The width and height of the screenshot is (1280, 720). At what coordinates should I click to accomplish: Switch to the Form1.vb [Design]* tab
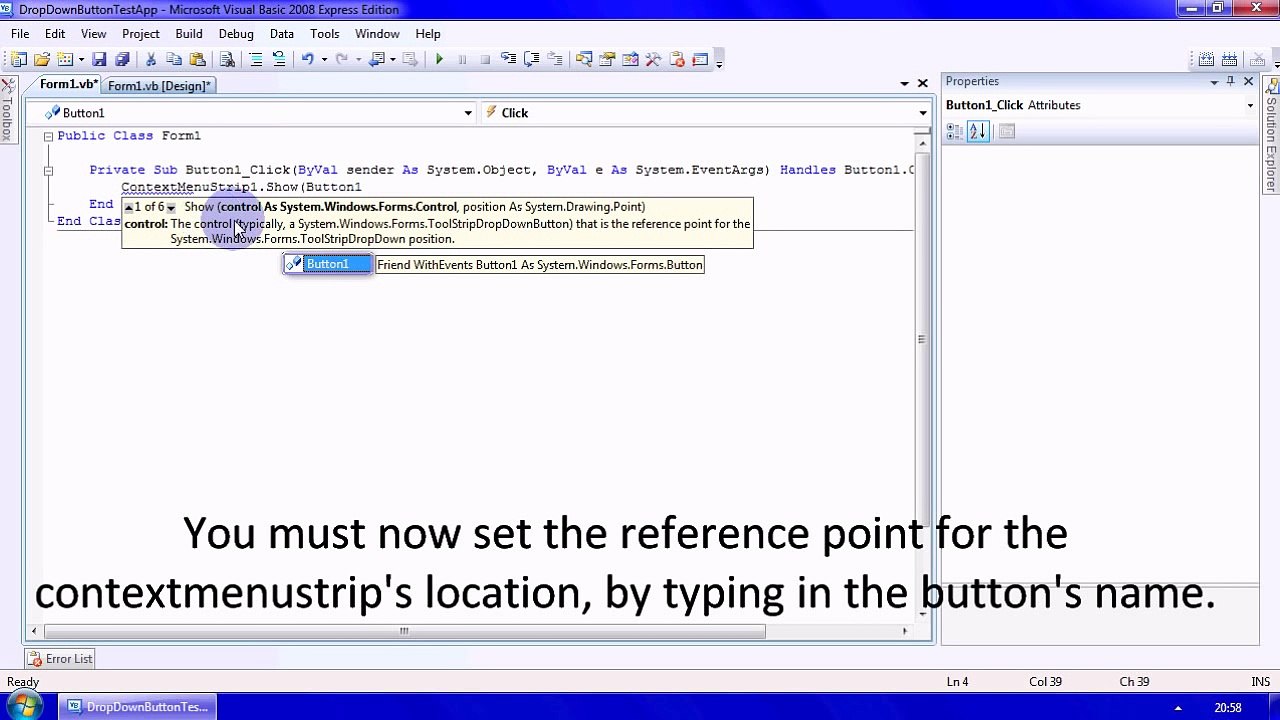point(159,86)
